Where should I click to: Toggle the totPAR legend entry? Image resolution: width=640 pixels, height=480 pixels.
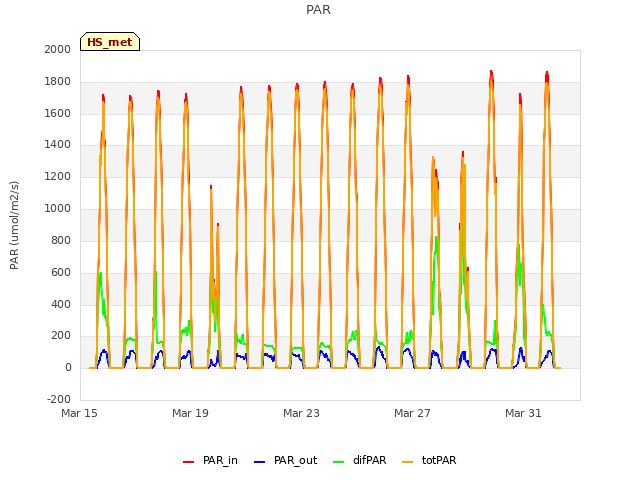tap(429, 460)
